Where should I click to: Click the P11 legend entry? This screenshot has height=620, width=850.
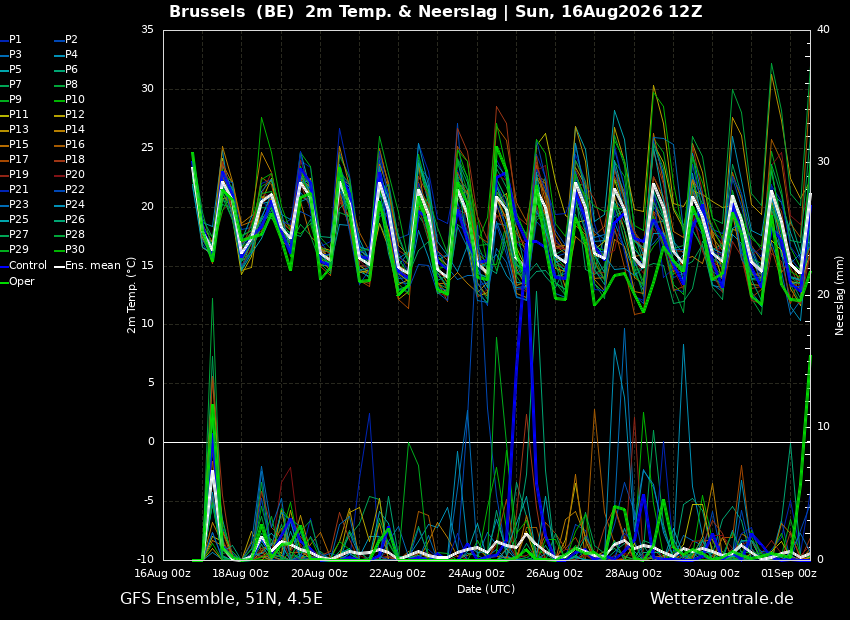tap(14, 114)
